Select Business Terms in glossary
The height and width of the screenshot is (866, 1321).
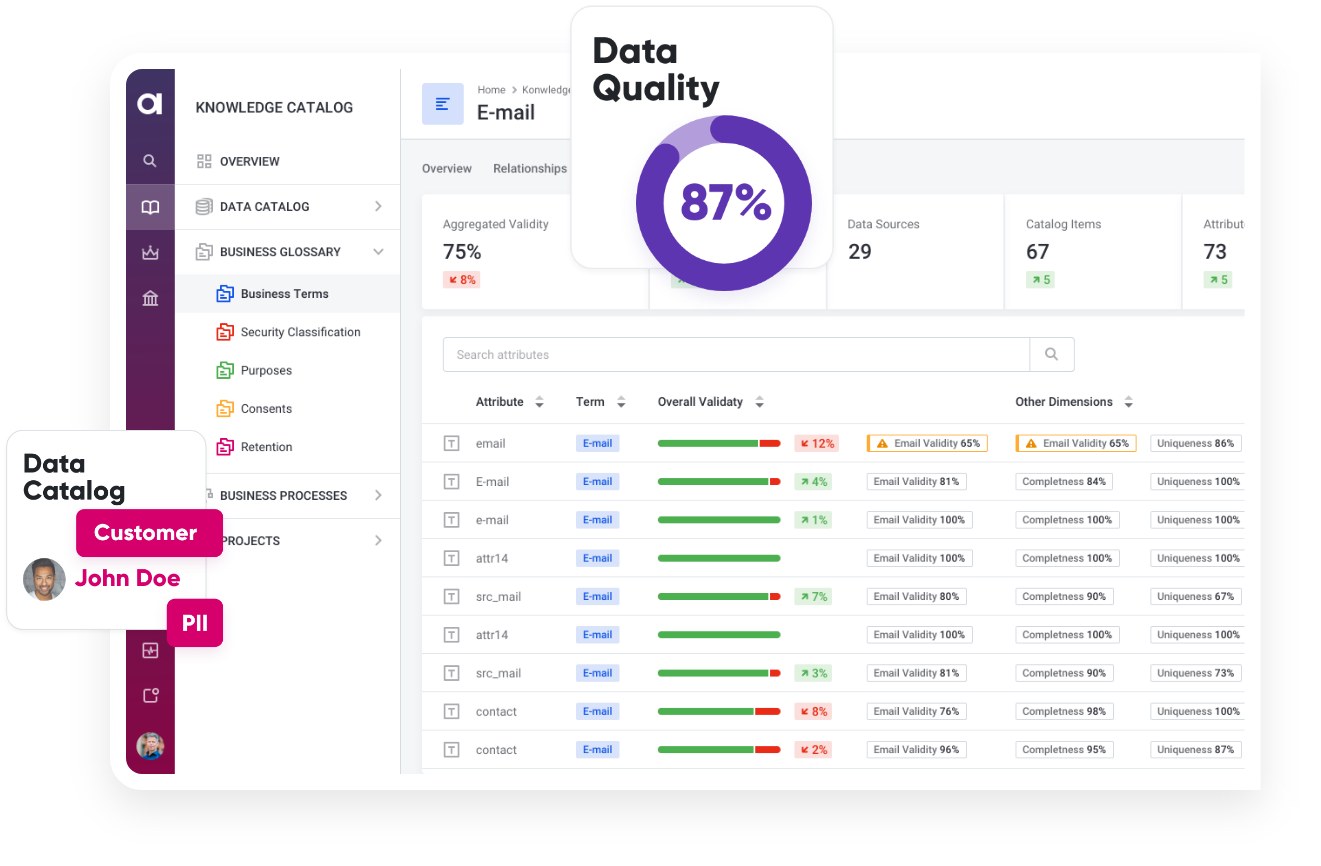pyautogui.click(x=288, y=294)
